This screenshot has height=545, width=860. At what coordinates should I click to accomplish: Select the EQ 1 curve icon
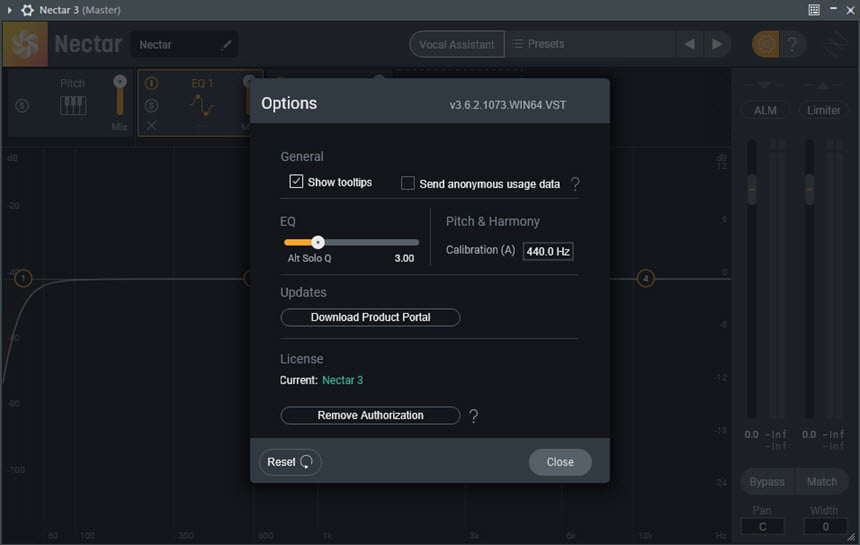point(202,105)
